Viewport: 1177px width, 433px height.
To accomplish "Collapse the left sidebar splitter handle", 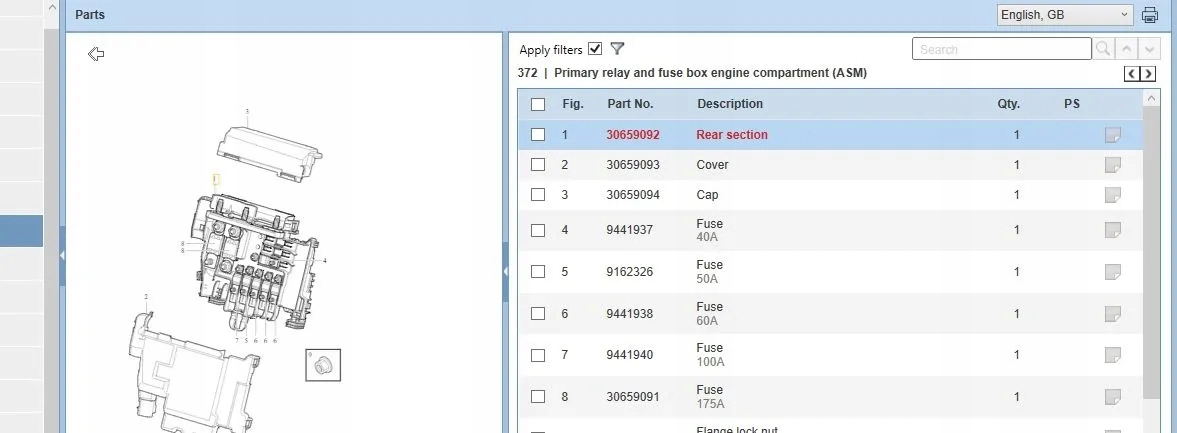I will pyautogui.click(x=62, y=255).
